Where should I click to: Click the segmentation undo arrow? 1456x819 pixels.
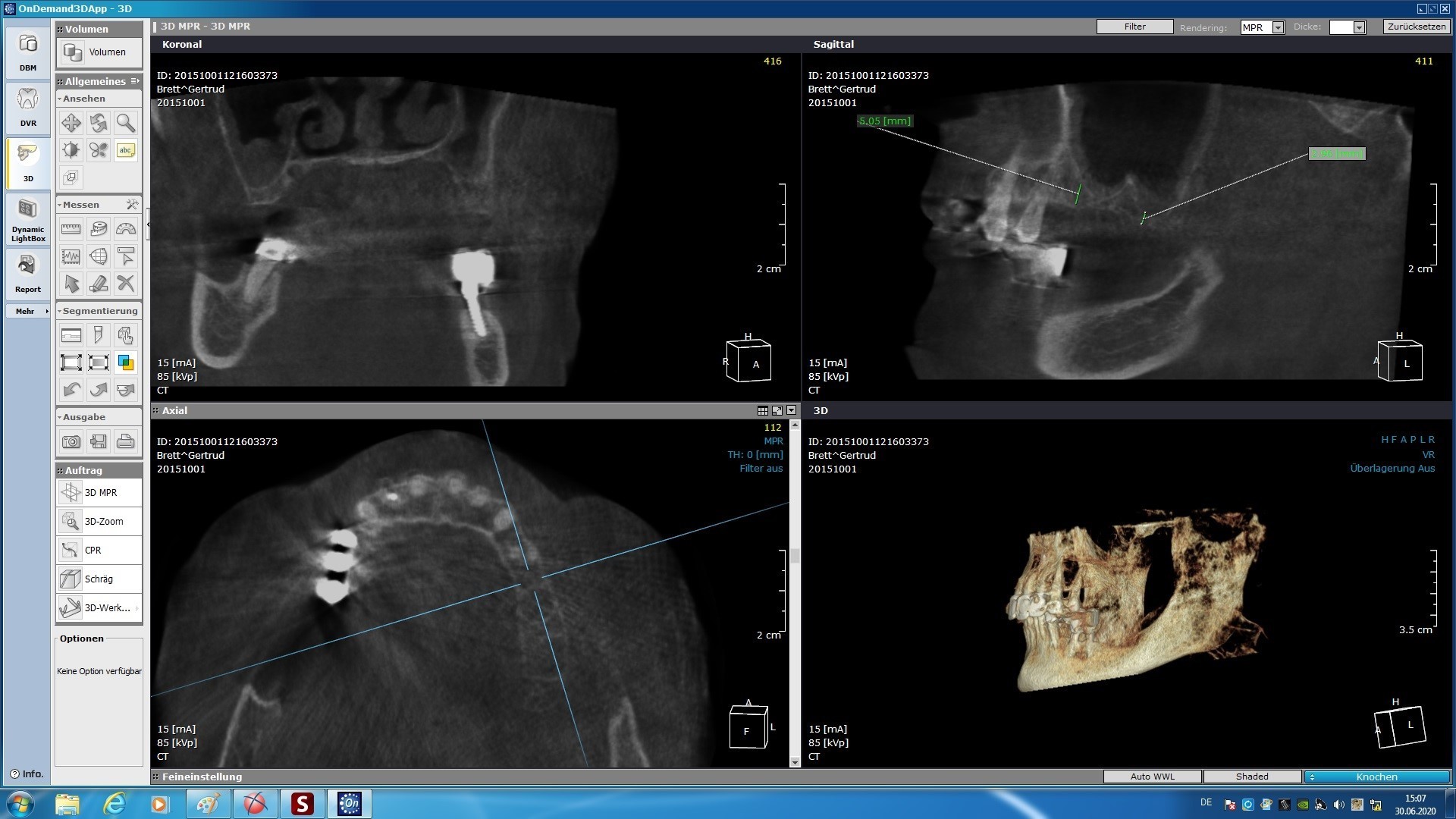[x=71, y=390]
